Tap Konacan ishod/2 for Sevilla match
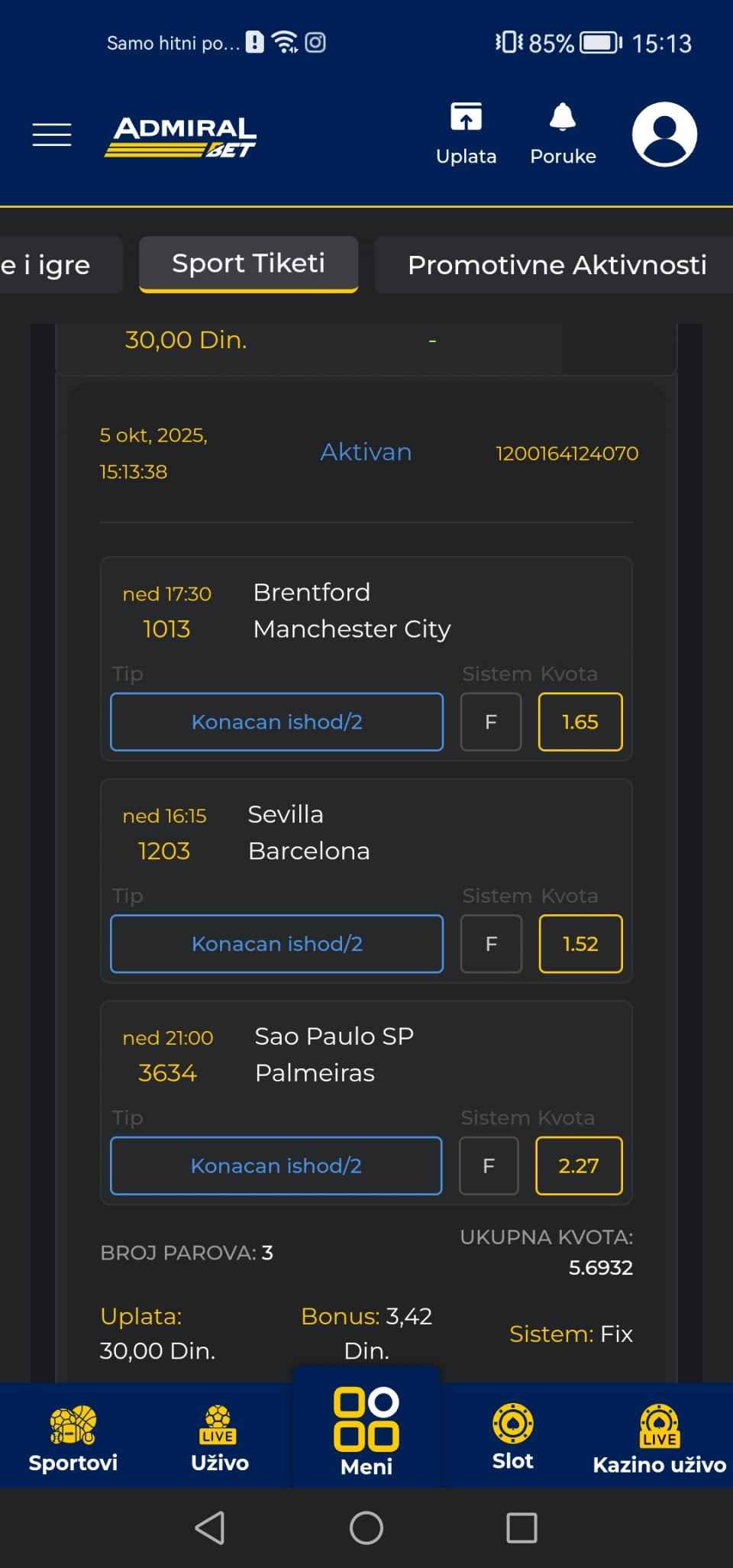733x1568 pixels. coord(276,944)
